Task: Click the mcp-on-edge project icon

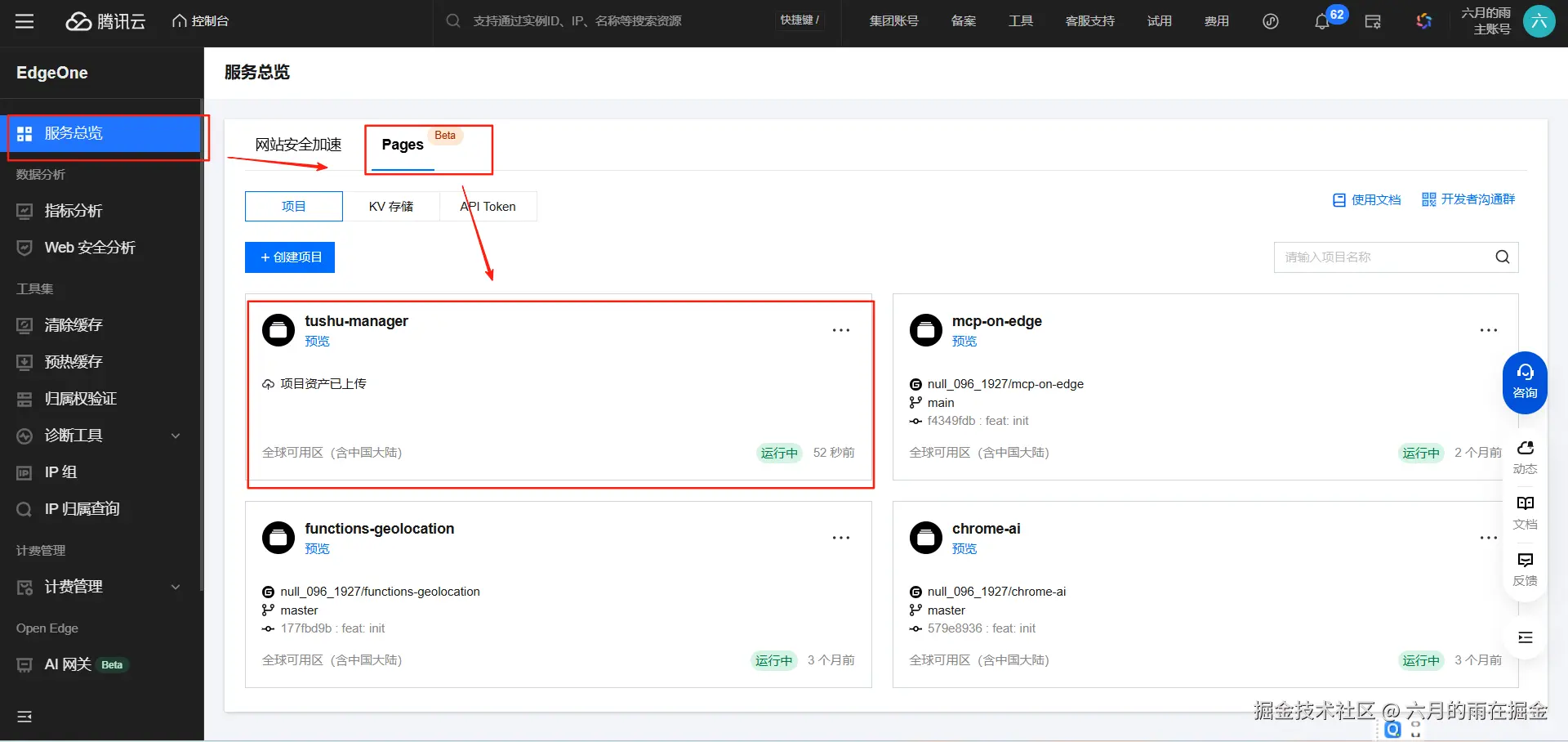Action: tap(925, 330)
